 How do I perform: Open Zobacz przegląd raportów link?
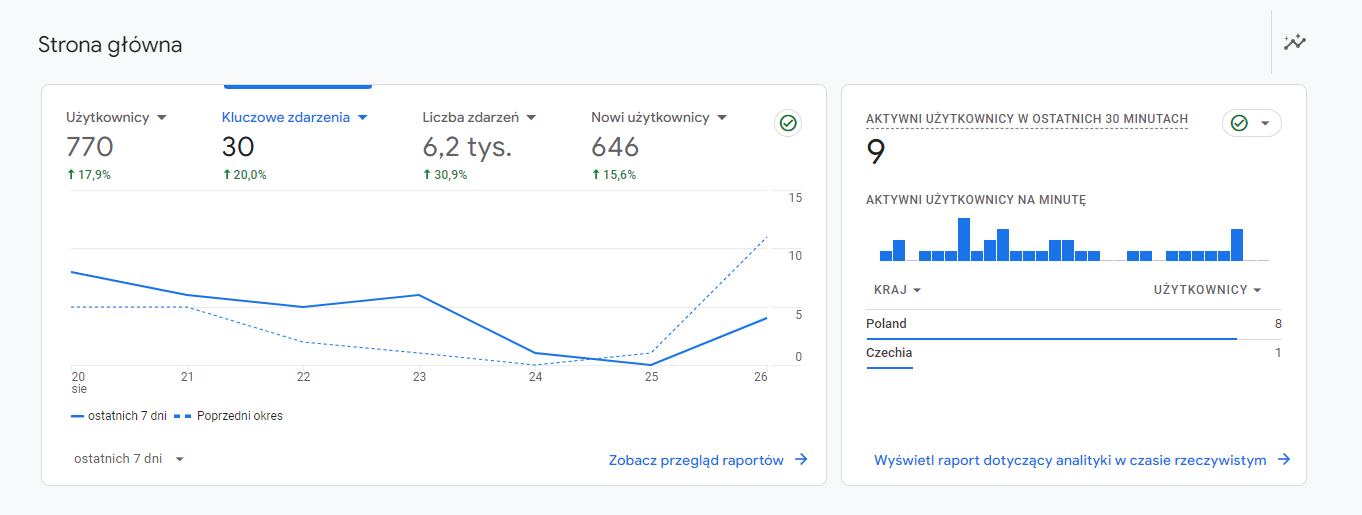click(x=696, y=460)
